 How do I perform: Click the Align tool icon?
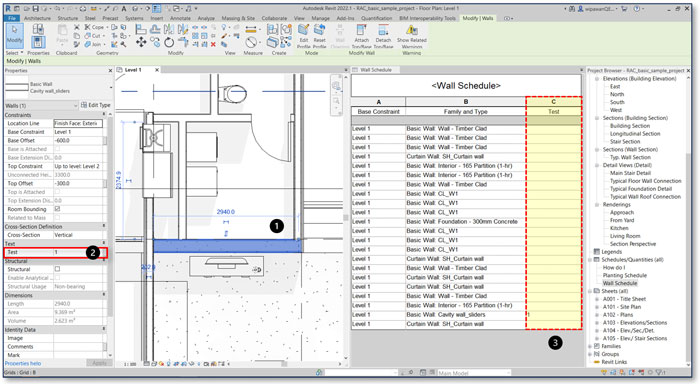141,29
